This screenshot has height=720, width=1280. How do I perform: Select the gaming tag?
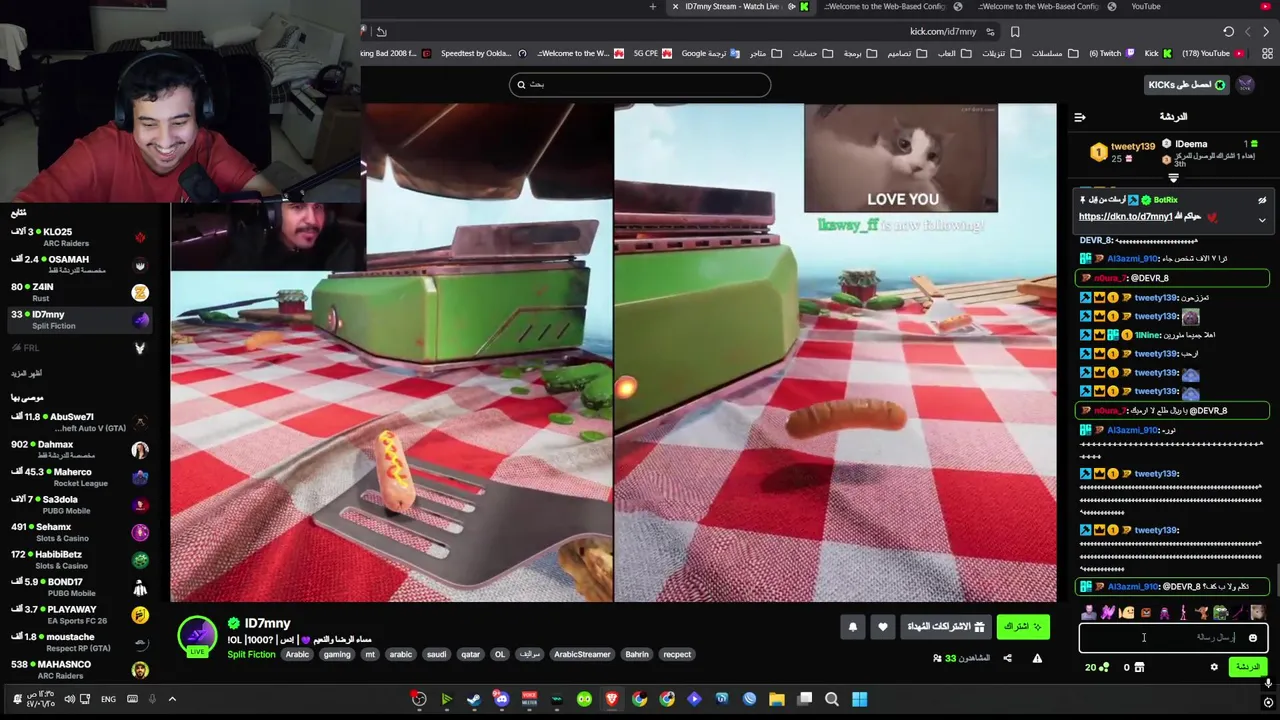(x=337, y=655)
